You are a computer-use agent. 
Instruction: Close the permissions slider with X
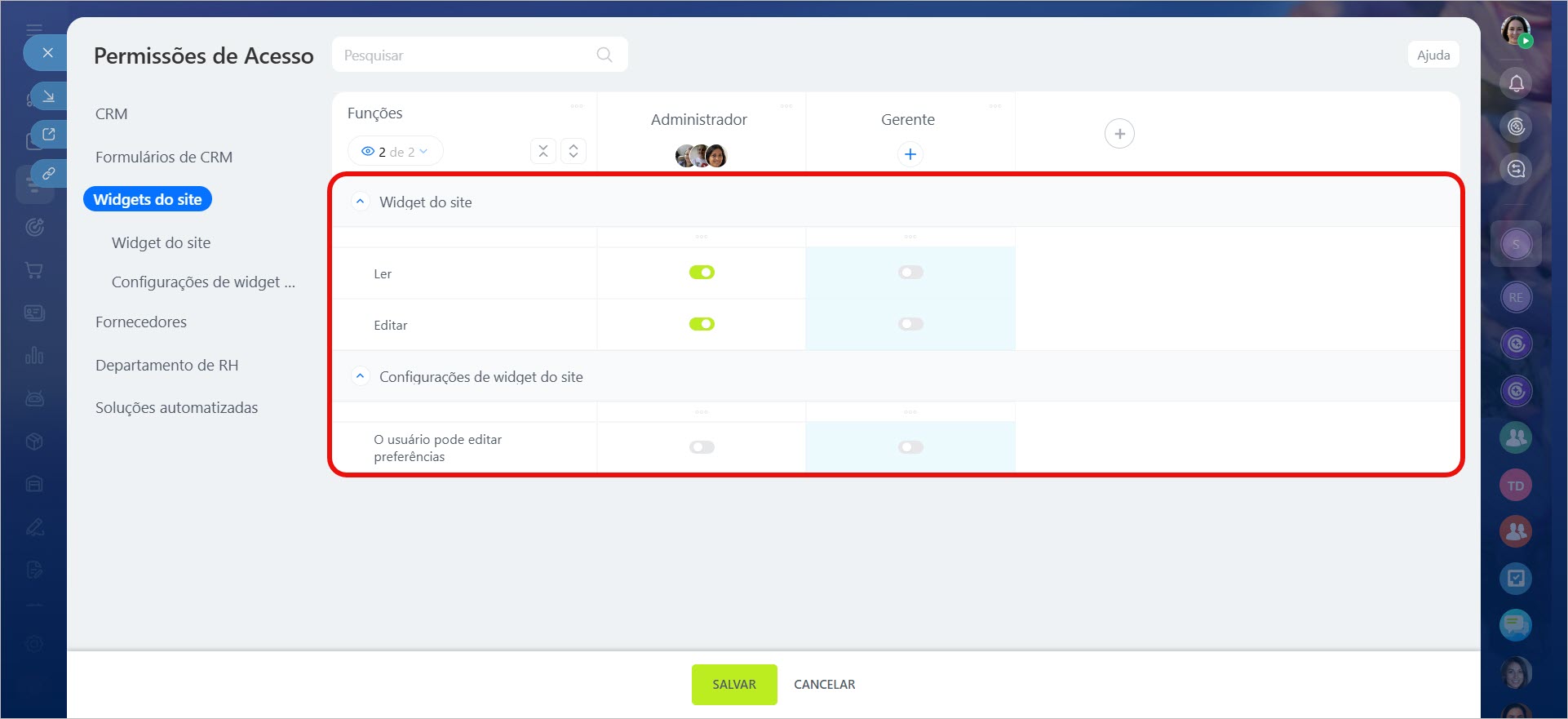click(x=47, y=53)
